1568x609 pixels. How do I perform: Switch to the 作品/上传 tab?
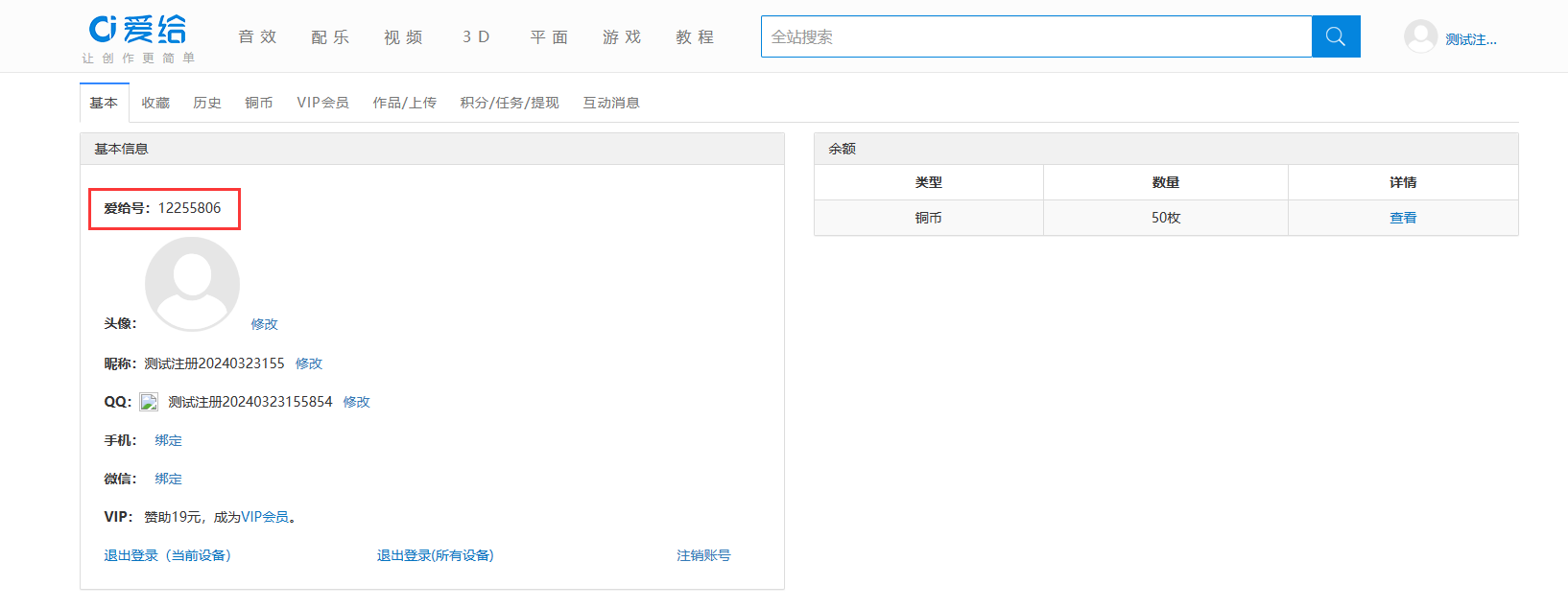[404, 103]
